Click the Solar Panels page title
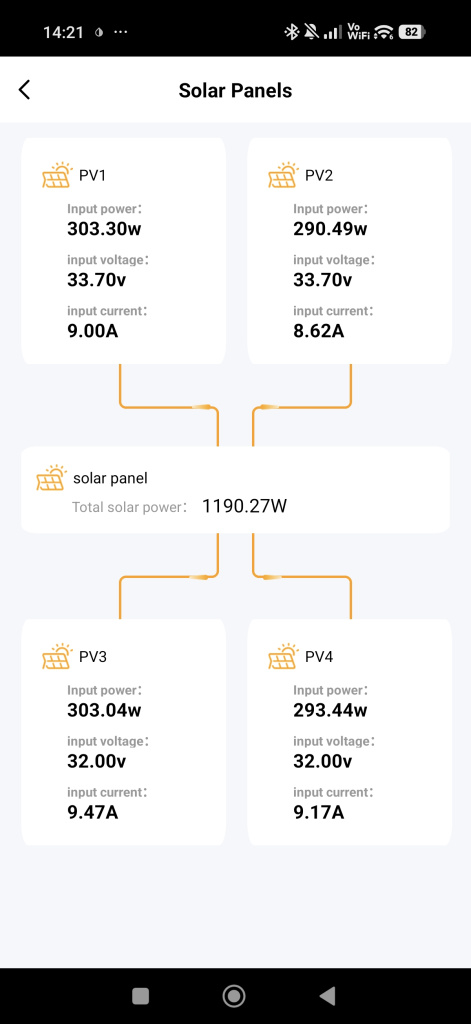 point(235,90)
